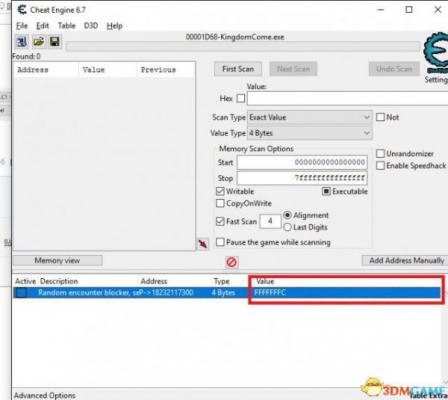Screen dimensions: 448x400
Task: Click the red arrow add-to-list icon
Action: point(203,244)
